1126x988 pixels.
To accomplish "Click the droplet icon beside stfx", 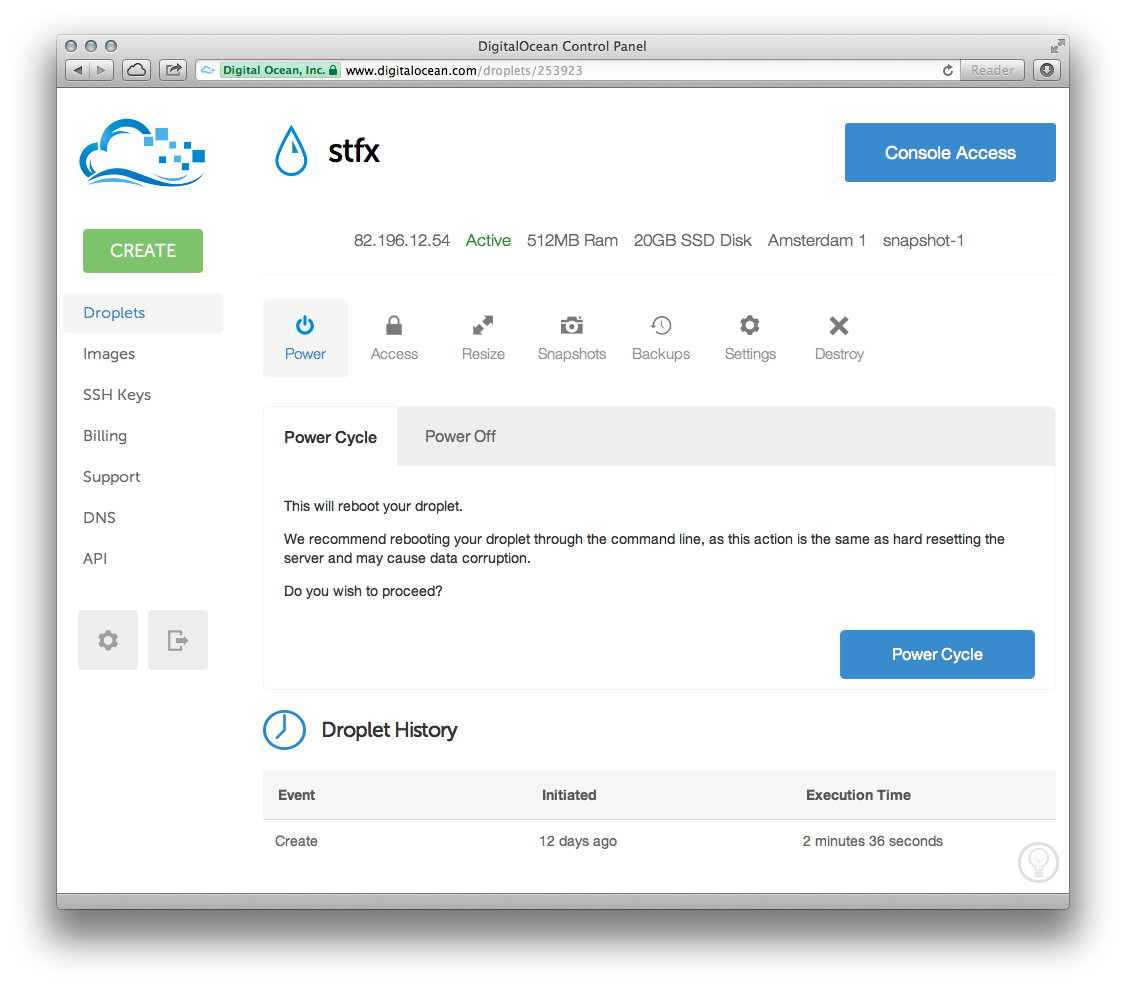I will 291,151.
